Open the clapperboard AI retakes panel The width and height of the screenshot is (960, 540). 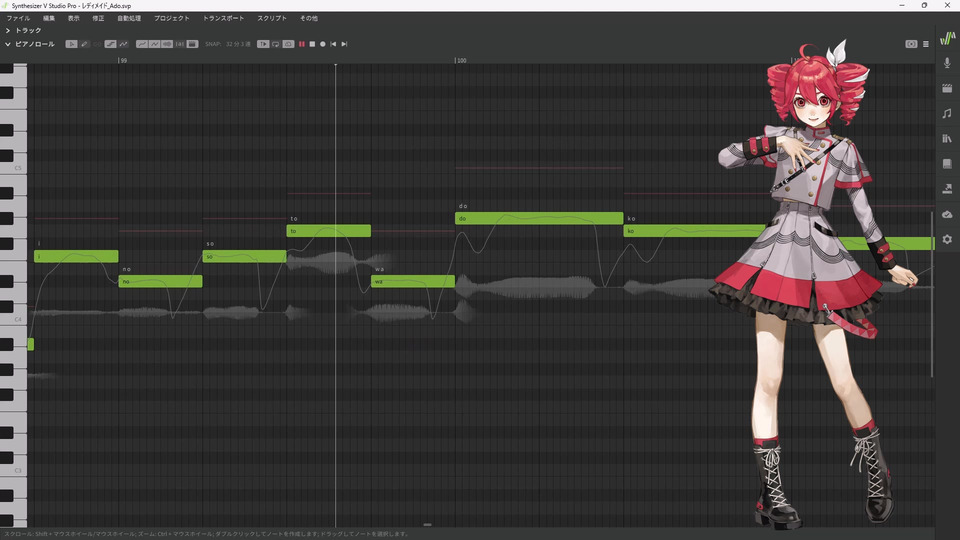point(947,88)
